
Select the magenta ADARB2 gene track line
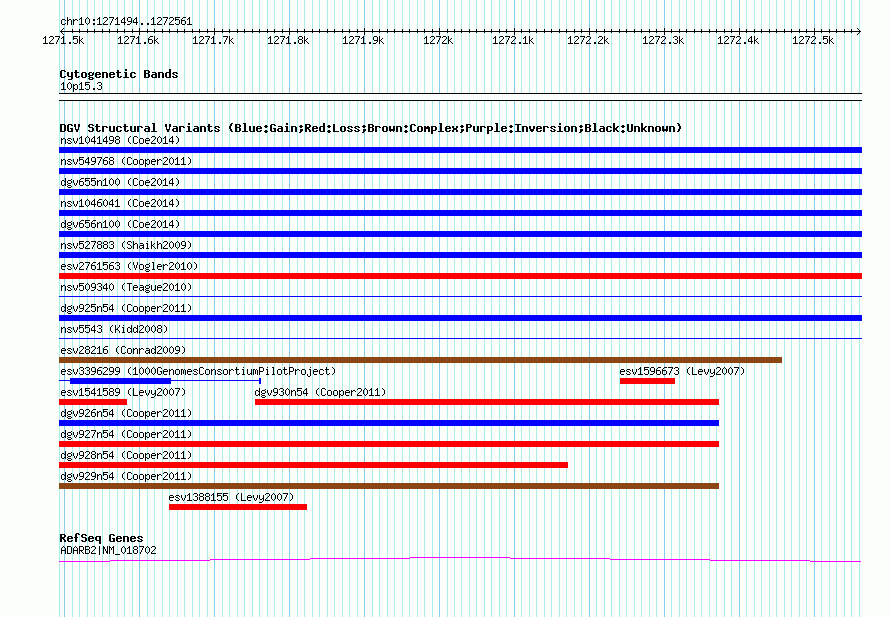(x=460, y=560)
